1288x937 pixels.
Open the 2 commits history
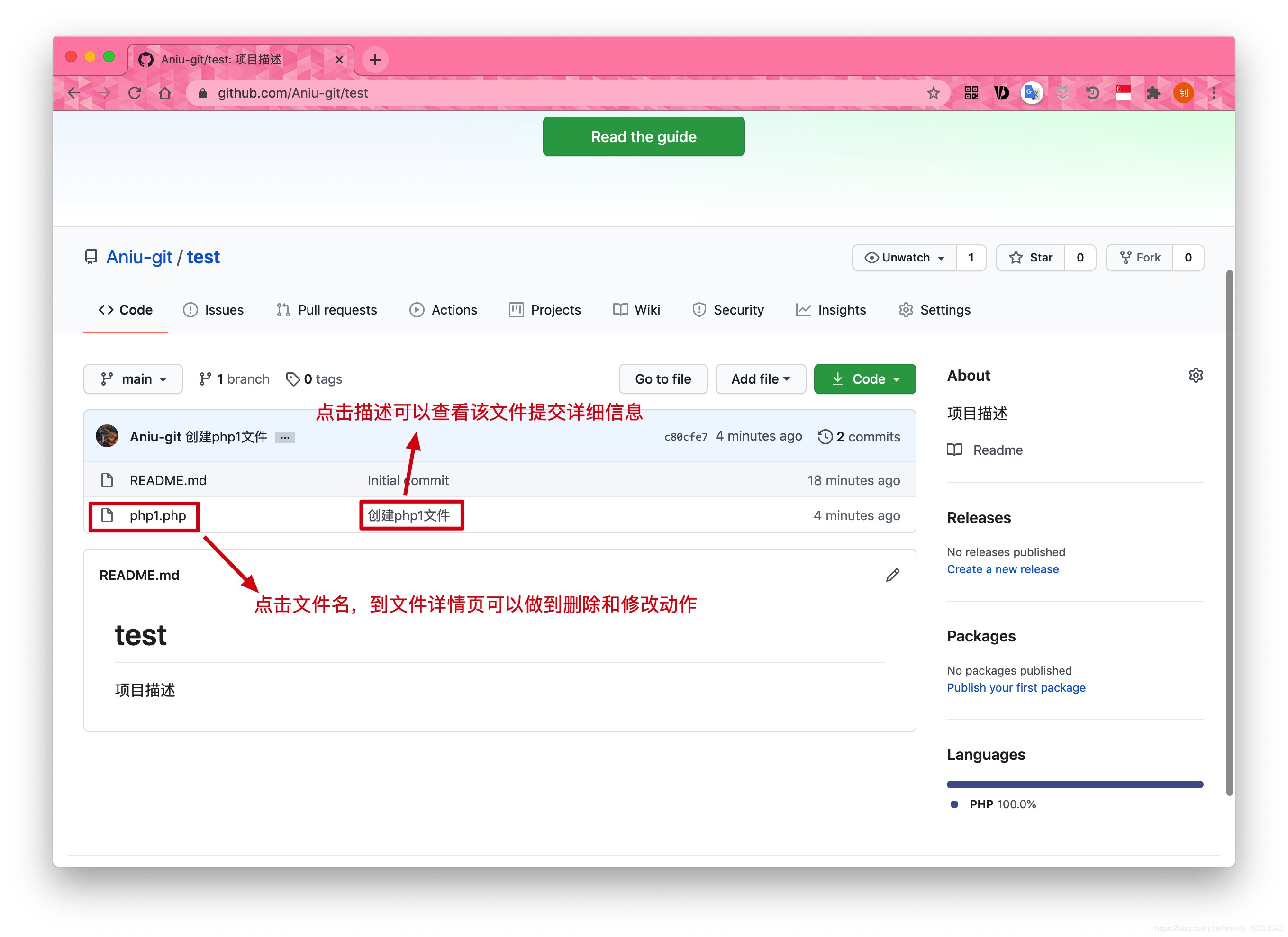(859, 436)
